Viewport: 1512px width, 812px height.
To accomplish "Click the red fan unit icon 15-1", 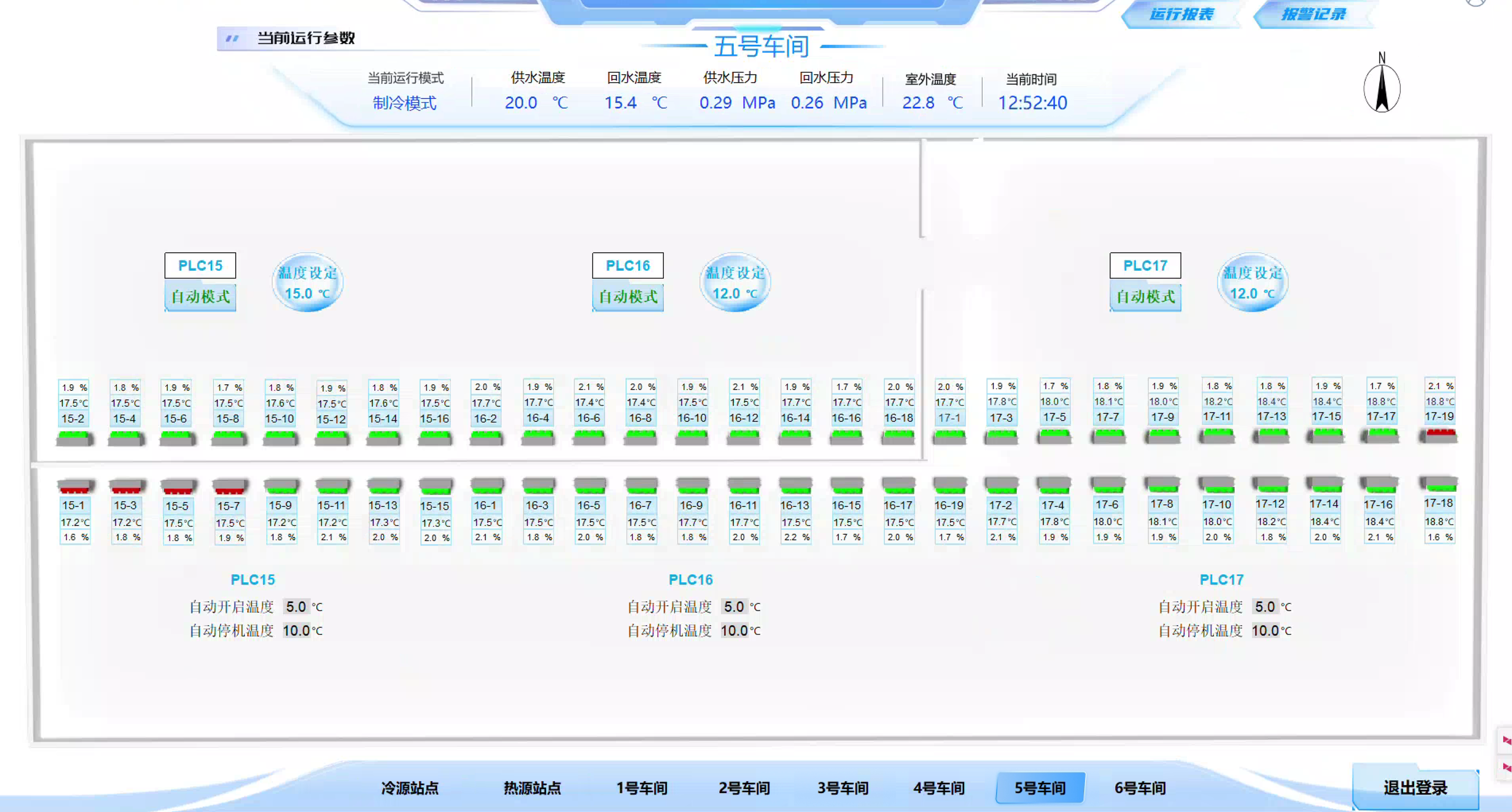I will [75, 486].
